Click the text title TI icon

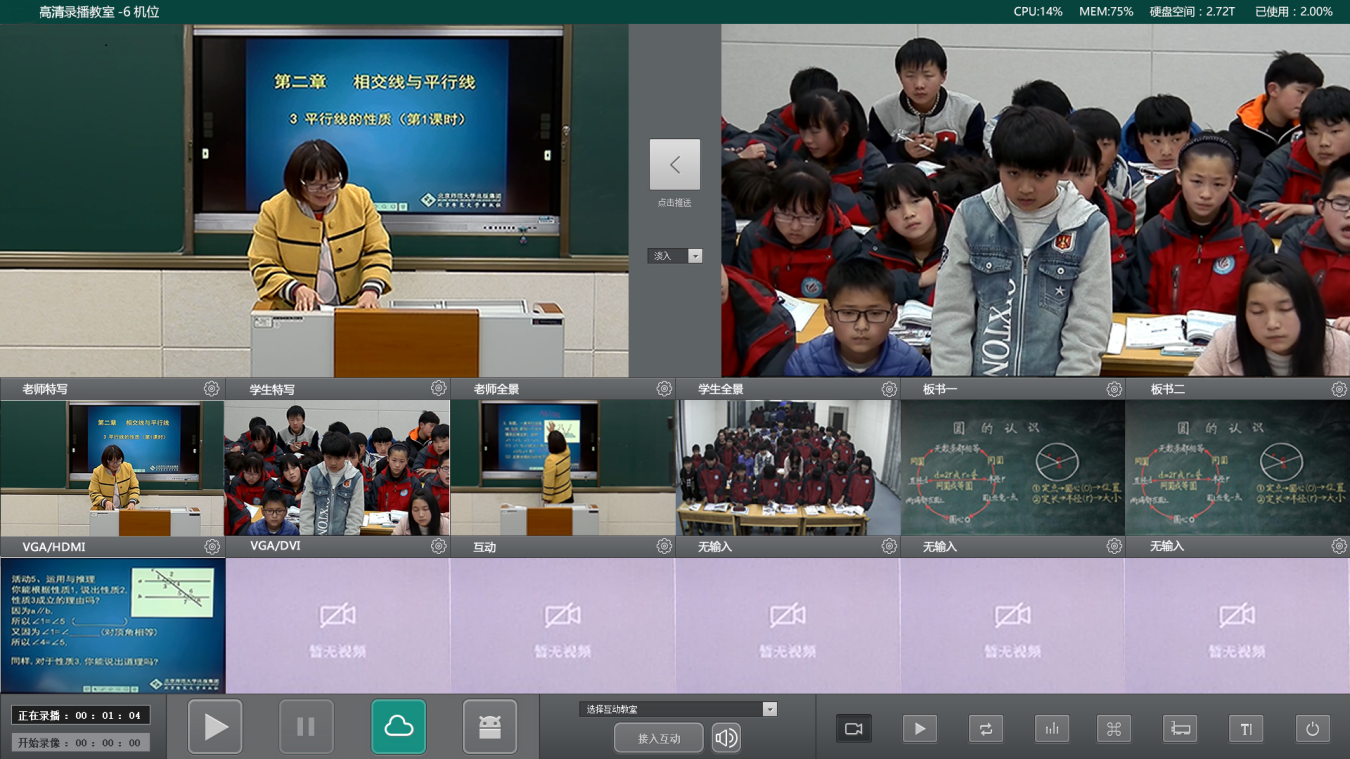[1246, 729]
